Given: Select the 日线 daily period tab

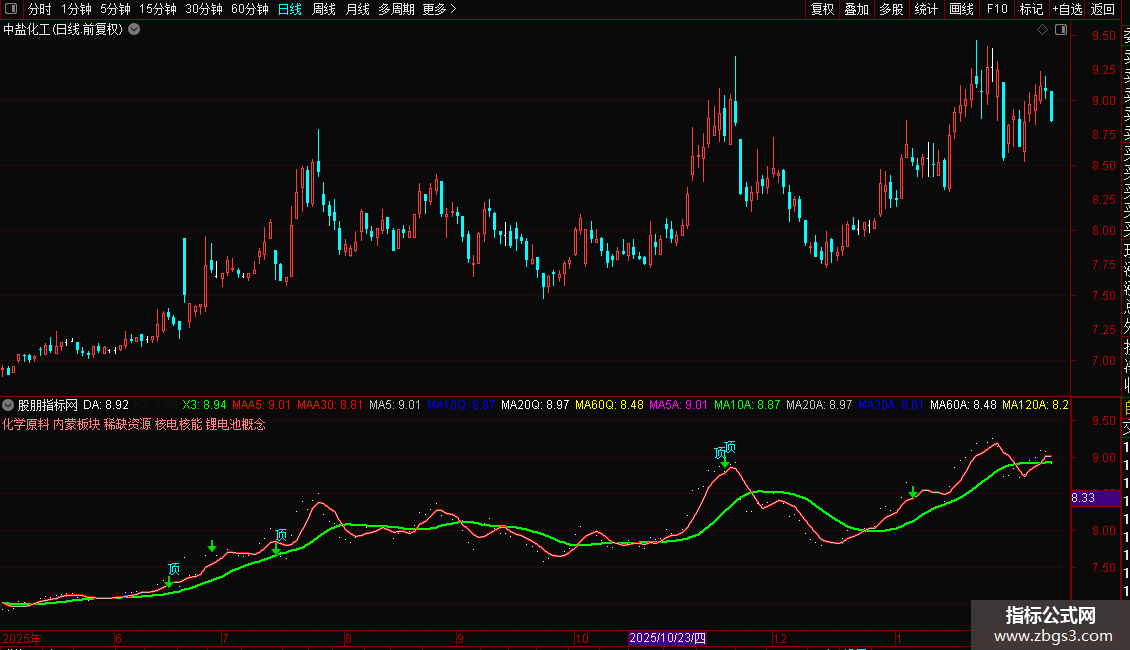Looking at the screenshot, I should (290, 9).
